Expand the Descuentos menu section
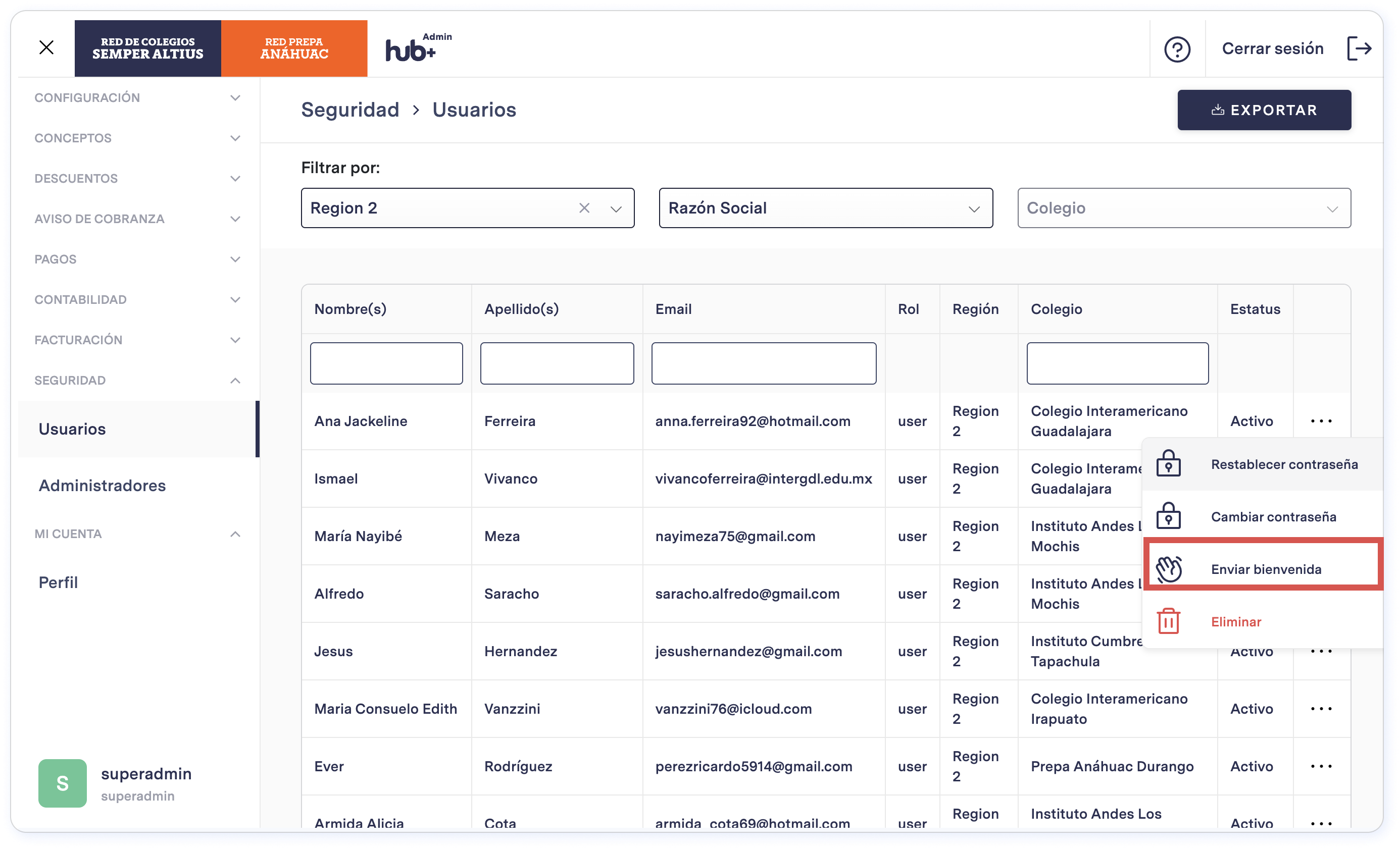The height and width of the screenshot is (849, 1400). tap(138, 178)
